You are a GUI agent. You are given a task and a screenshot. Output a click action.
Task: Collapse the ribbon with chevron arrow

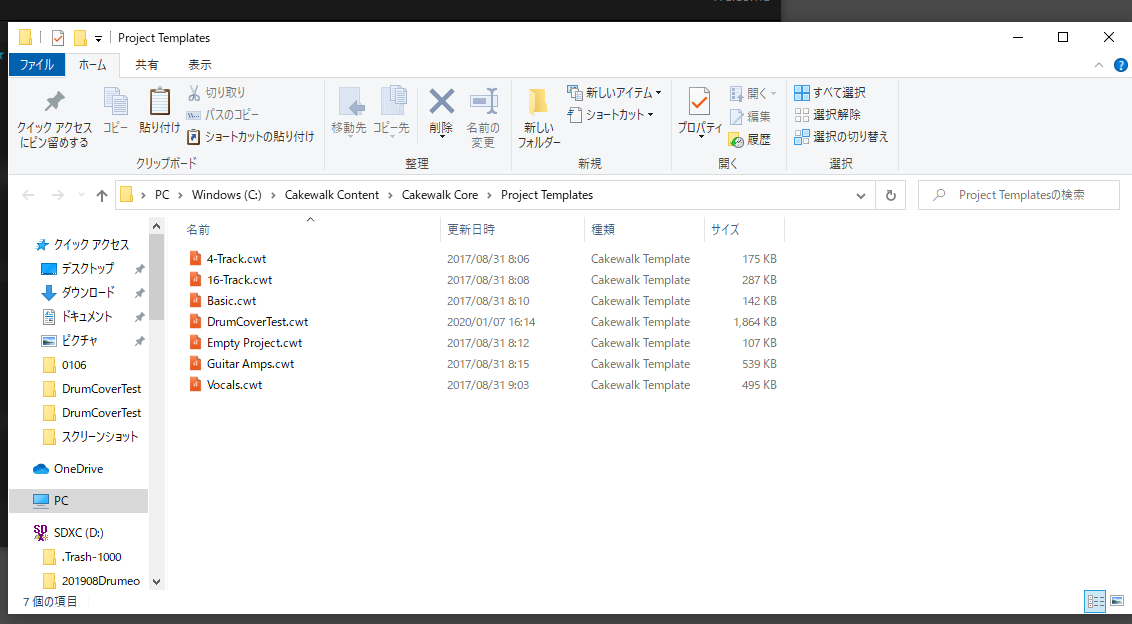1099,65
